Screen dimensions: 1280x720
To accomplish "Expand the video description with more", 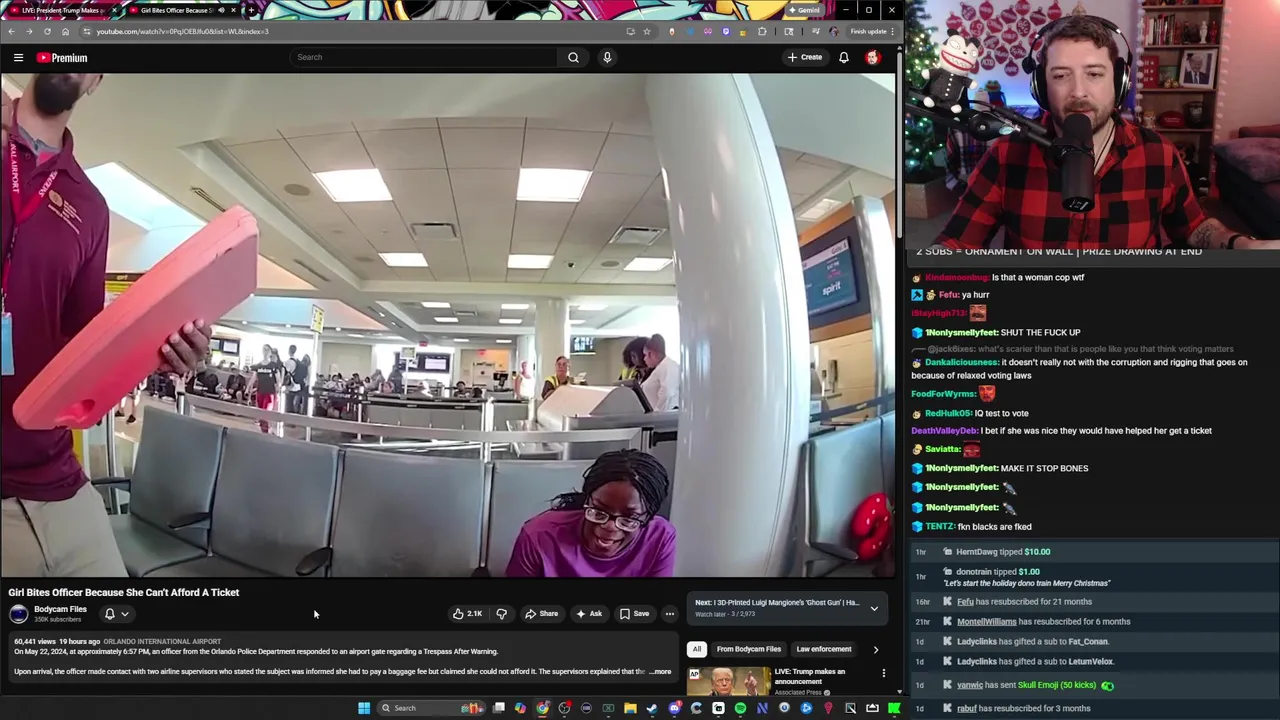I will (660, 672).
